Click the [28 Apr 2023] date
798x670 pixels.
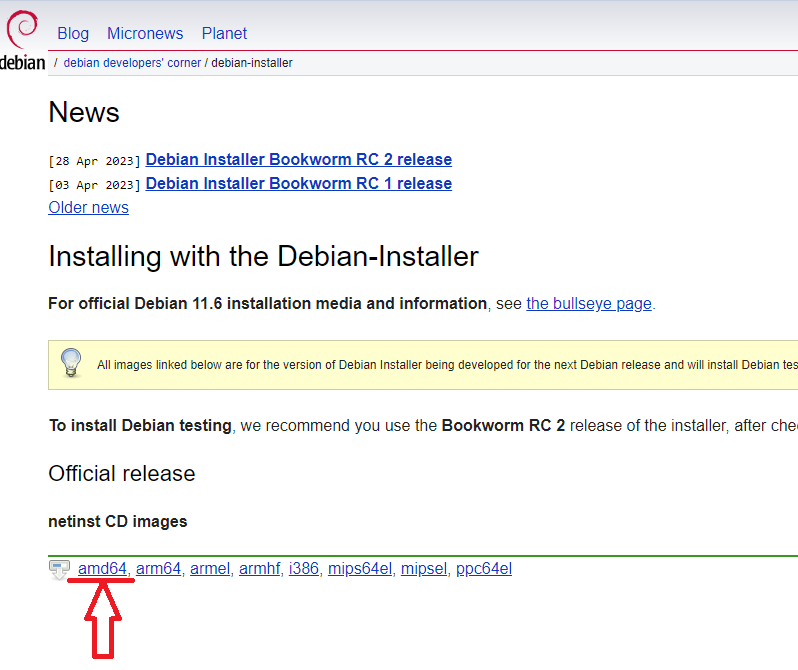point(94,161)
